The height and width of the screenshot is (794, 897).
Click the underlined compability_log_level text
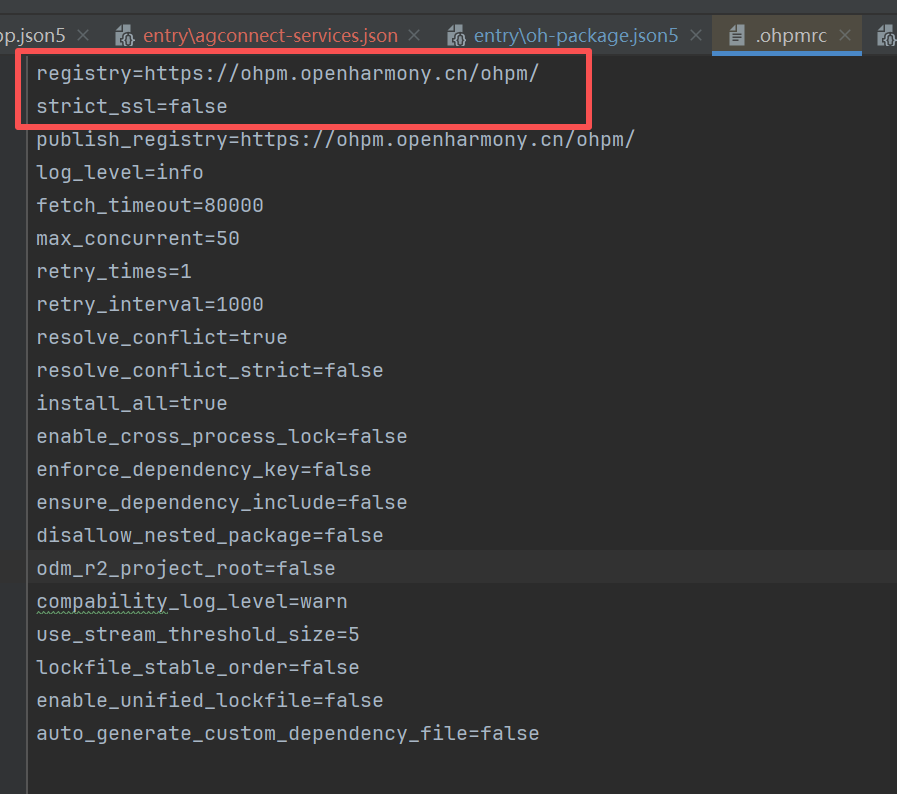pyautogui.click(x=192, y=601)
